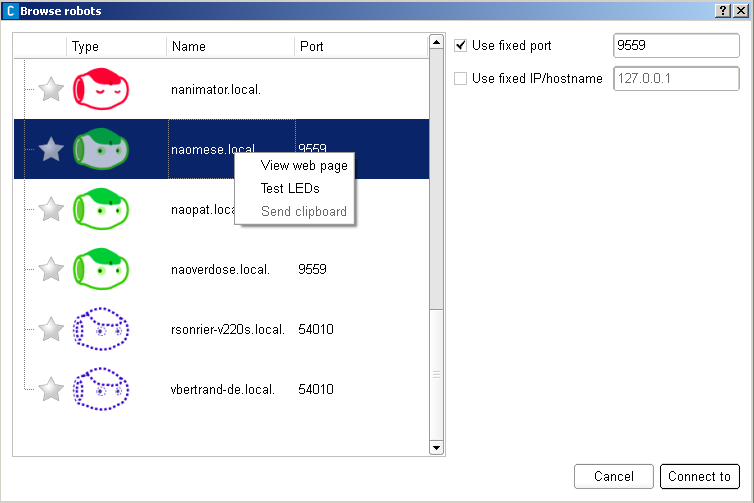The height and width of the screenshot is (503, 754).
Task: Sort robot list by Port column header
Action: (x=359, y=46)
